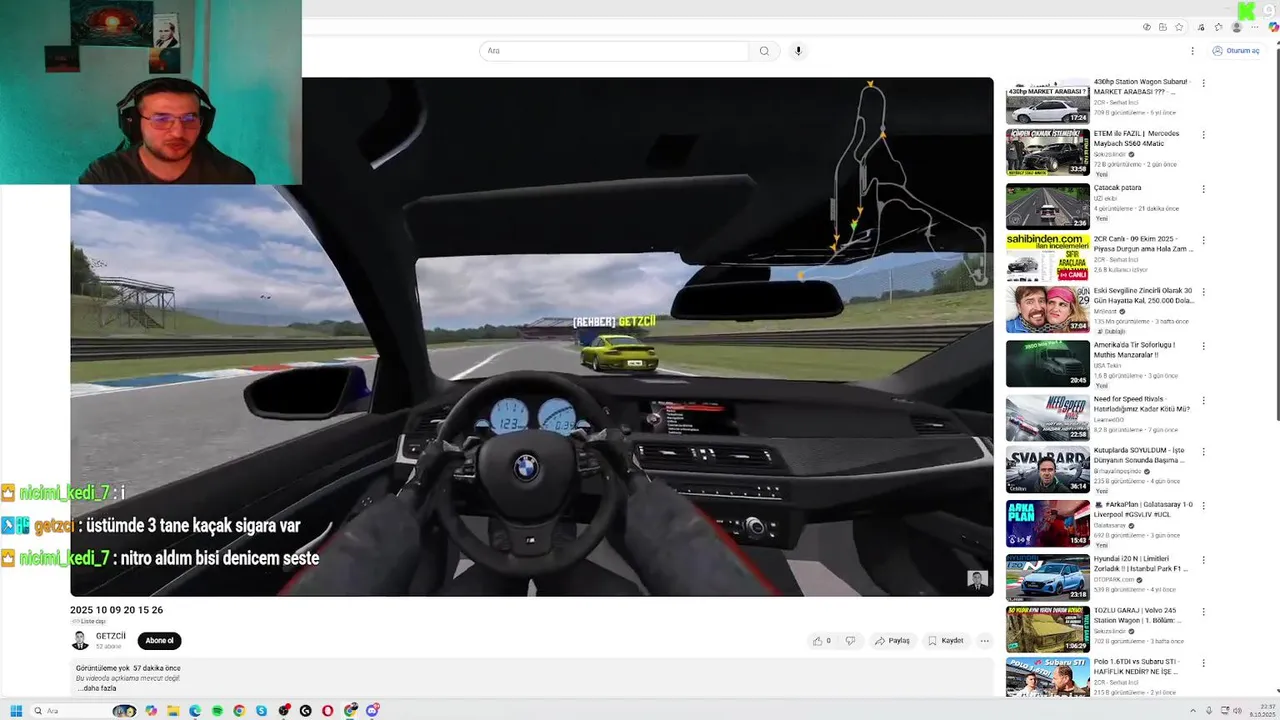Viewport: 1280px width, 720px height.
Task: Open Need for Speed Rivals thumbnail
Action: pos(1048,418)
